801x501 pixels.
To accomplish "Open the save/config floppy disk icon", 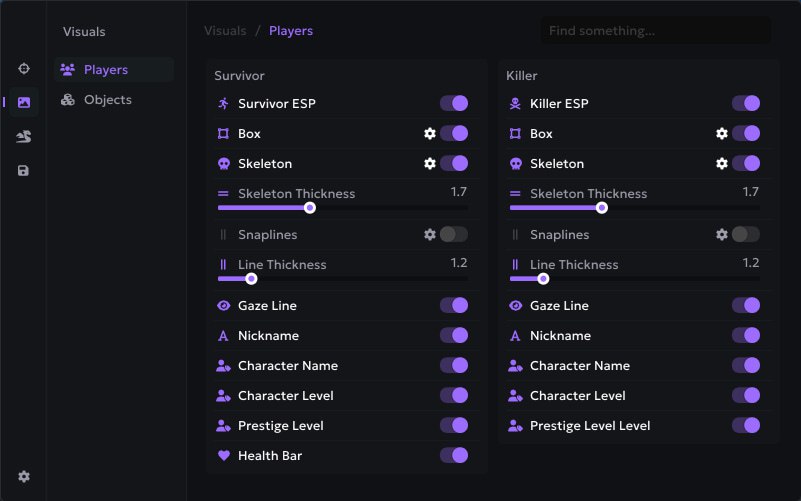I will click(x=24, y=170).
